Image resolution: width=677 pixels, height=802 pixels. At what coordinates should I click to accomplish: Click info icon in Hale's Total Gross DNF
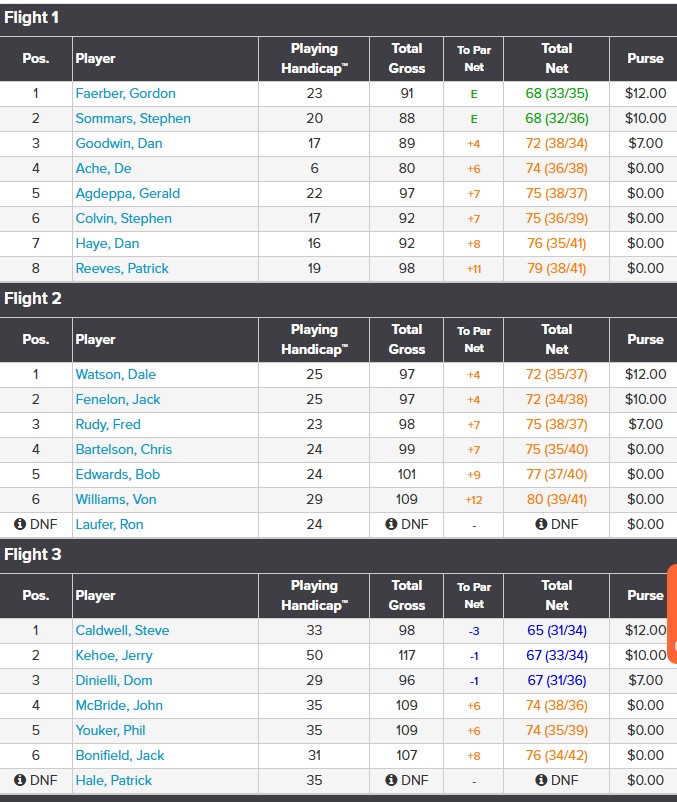(392, 780)
